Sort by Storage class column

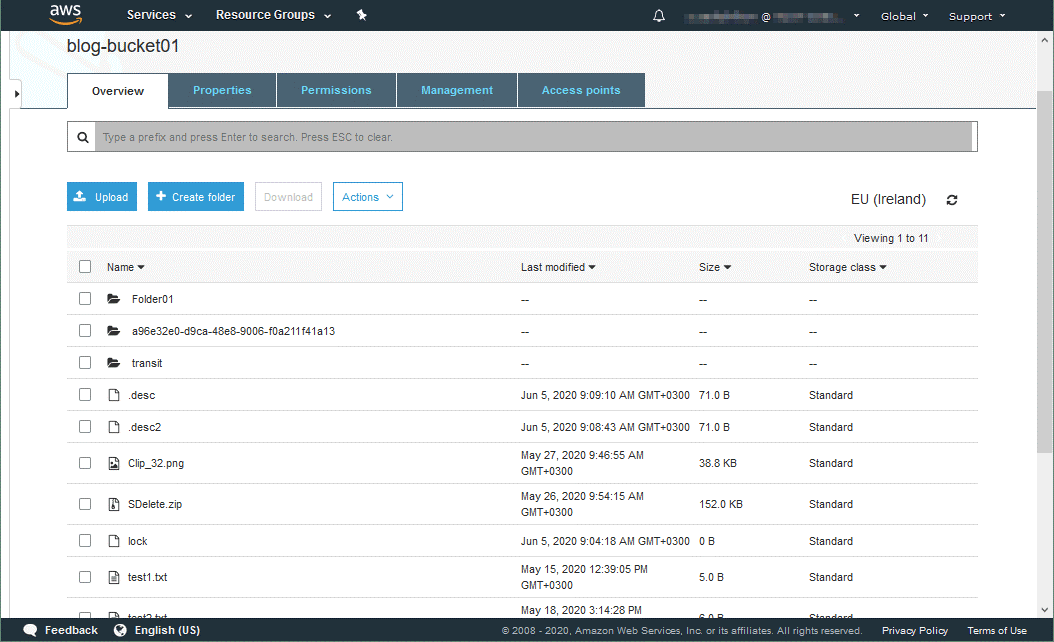848,267
